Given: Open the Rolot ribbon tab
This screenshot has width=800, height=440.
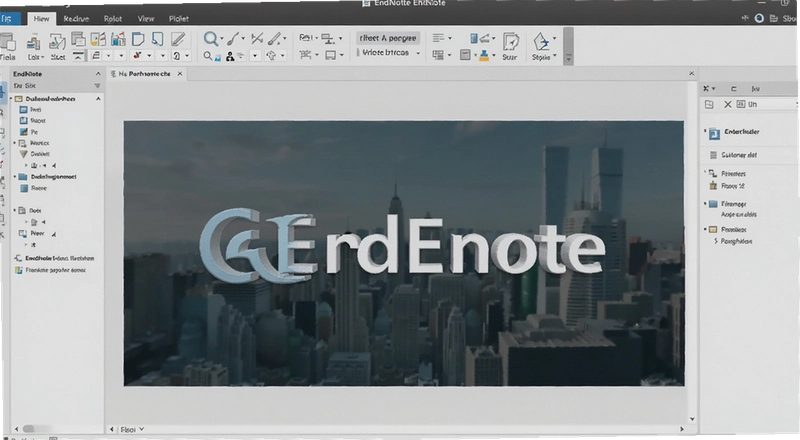Looking at the screenshot, I should (113, 18).
